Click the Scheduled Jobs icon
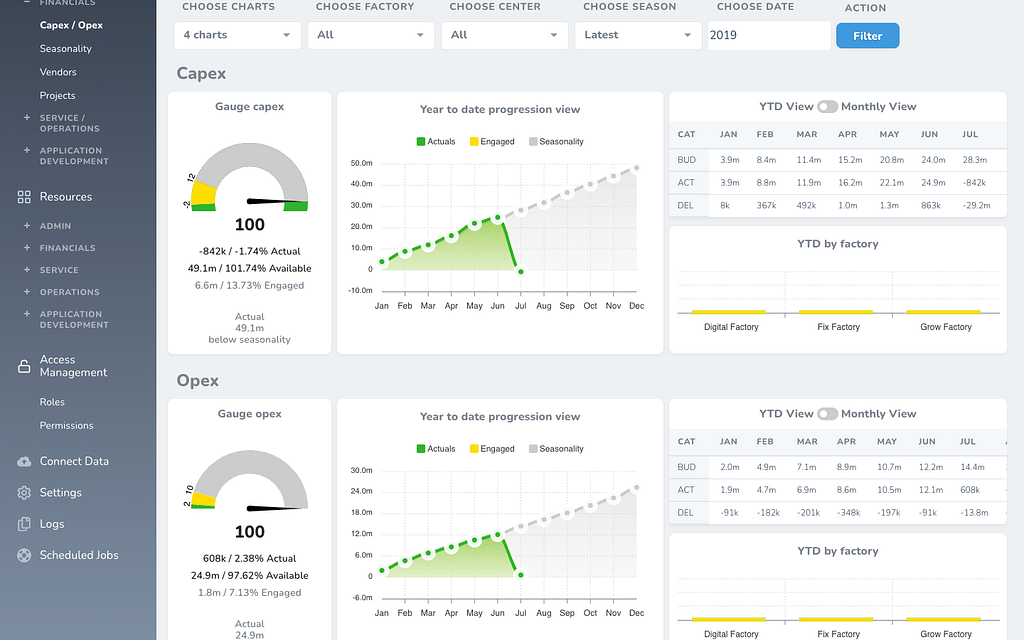The width and height of the screenshot is (1024, 640). point(24,555)
